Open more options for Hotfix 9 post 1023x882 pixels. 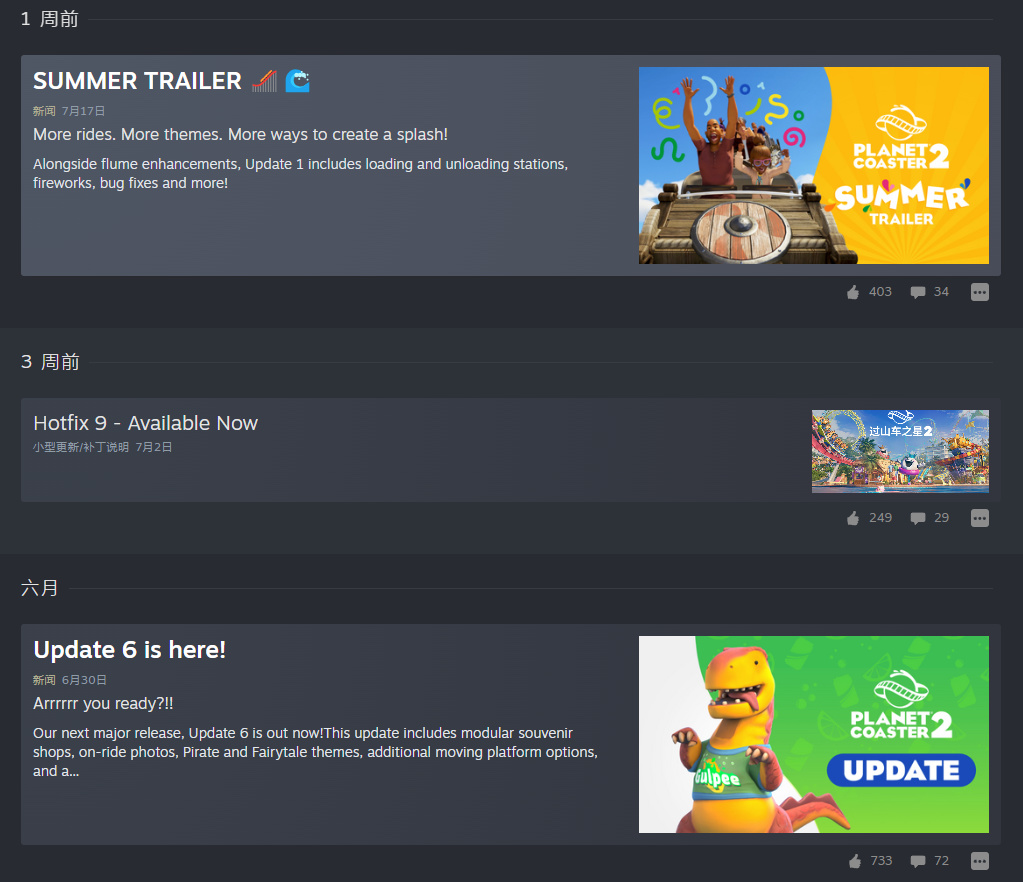[979, 518]
